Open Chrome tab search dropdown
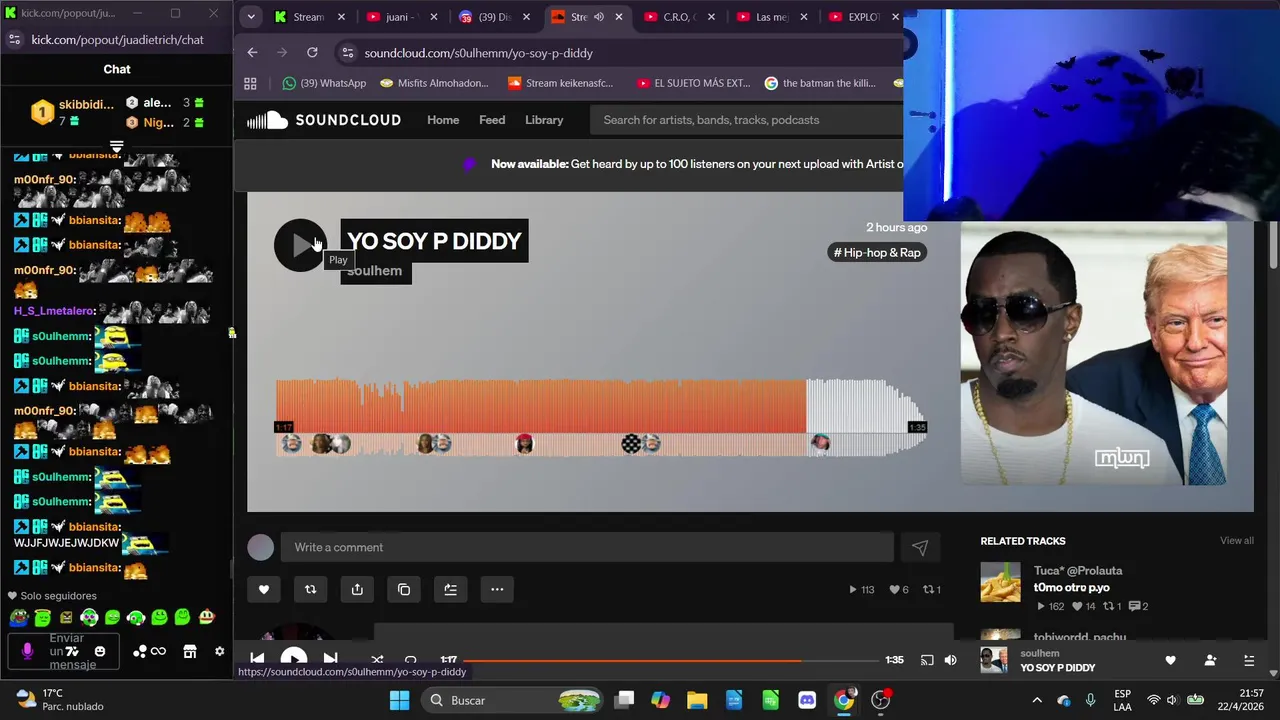Screen dimensions: 1280x720 251,17
